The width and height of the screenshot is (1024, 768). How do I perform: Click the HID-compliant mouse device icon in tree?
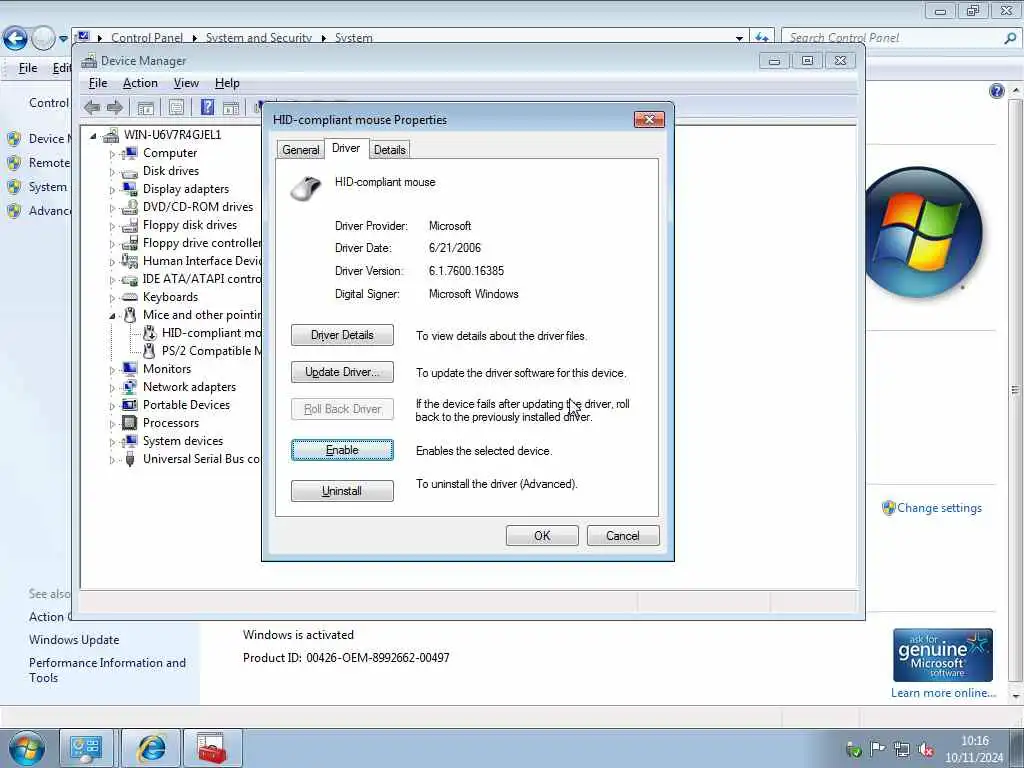click(x=150, y=333)
